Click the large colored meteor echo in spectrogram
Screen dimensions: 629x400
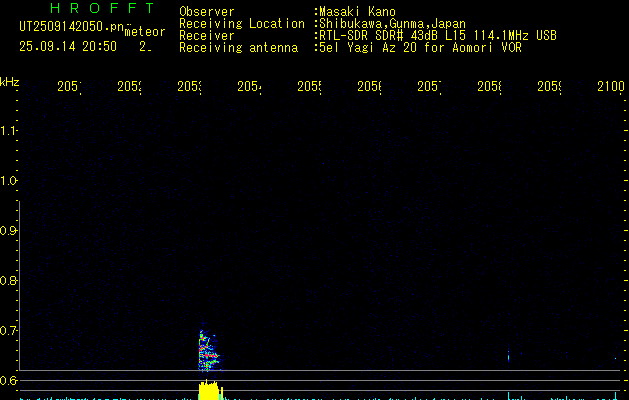(x=208, y=349)
